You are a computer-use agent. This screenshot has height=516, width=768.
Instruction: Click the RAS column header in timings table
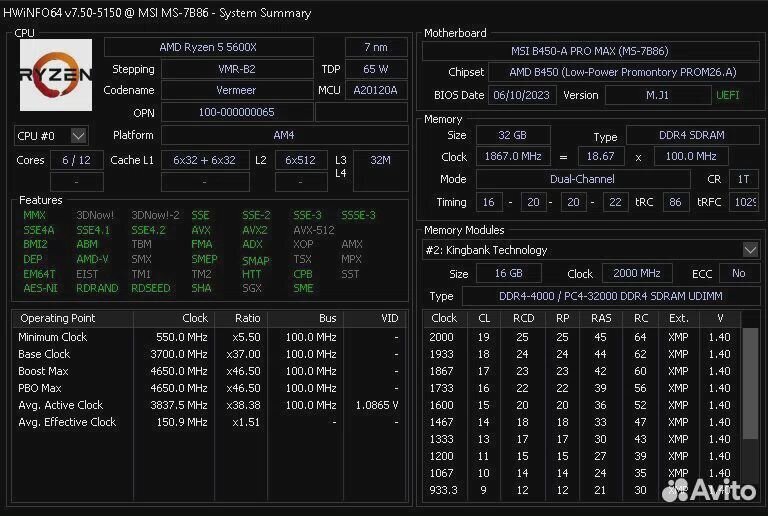(x=601, y=318)
